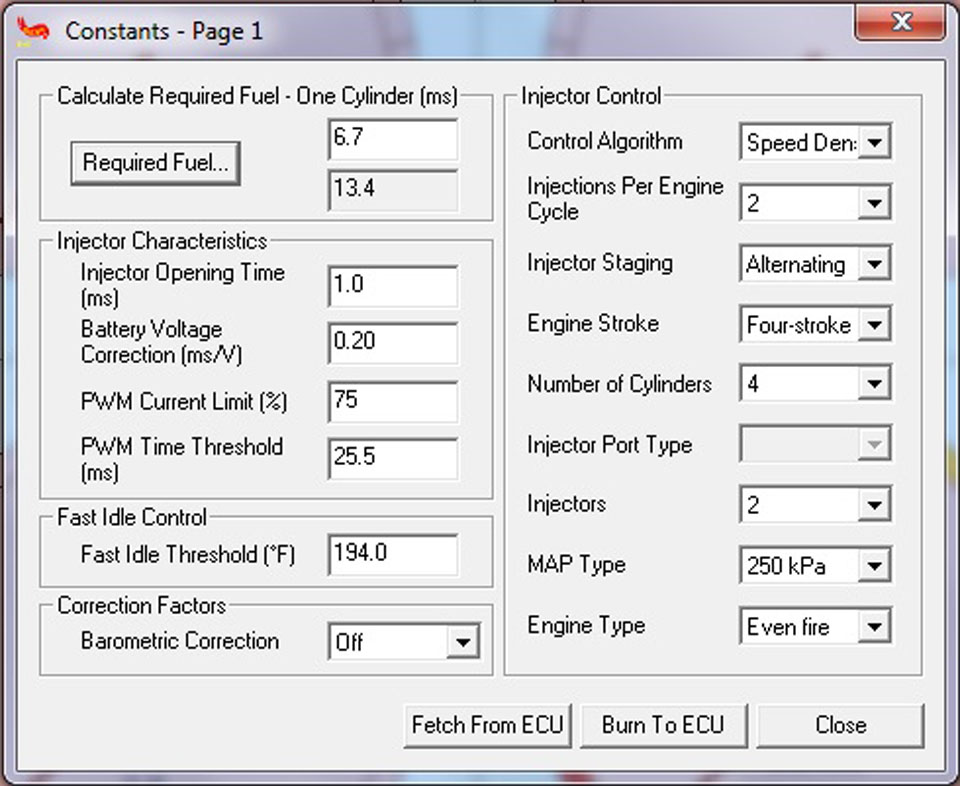Click the Fast Idle Threshold field
Screen dimensions: 960x786
392,554
